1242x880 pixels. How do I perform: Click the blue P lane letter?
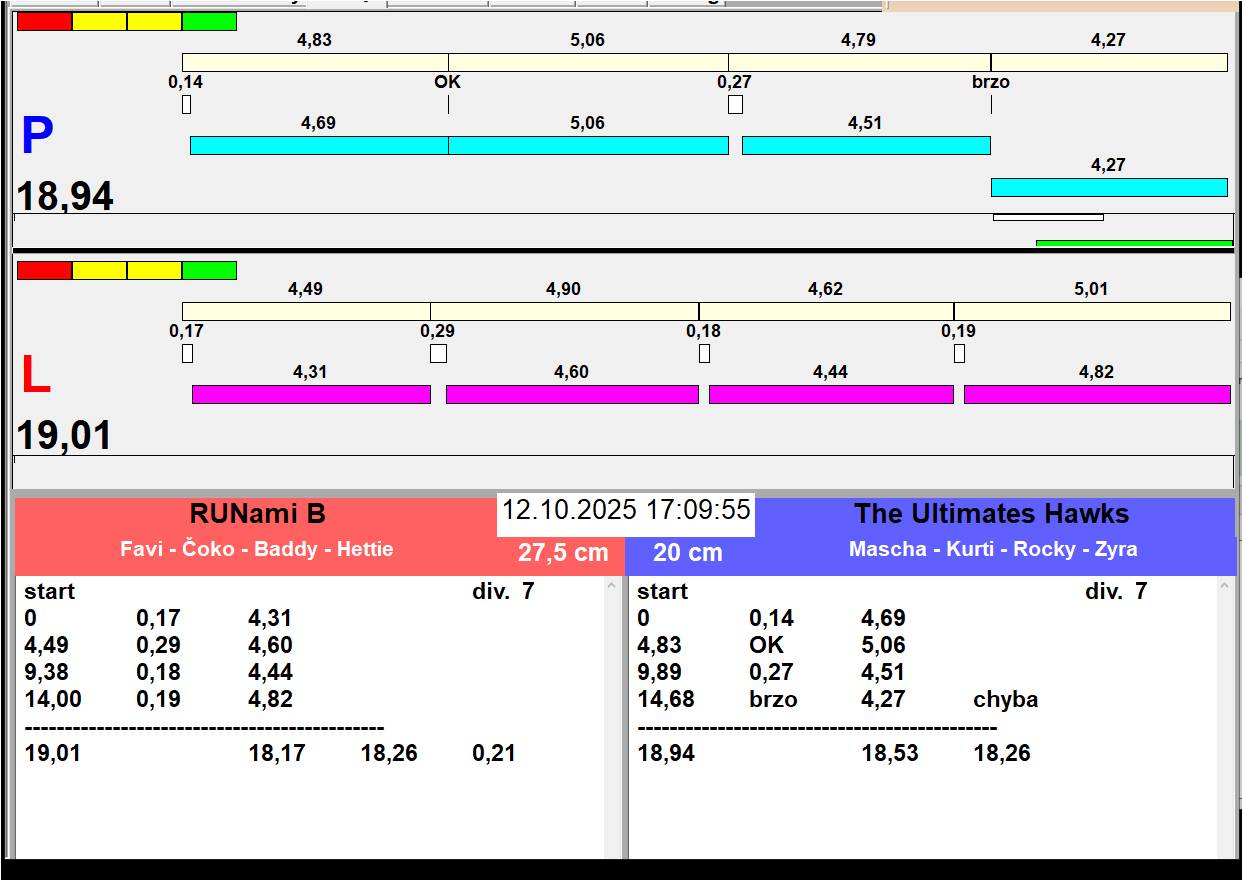coord(37,137)
